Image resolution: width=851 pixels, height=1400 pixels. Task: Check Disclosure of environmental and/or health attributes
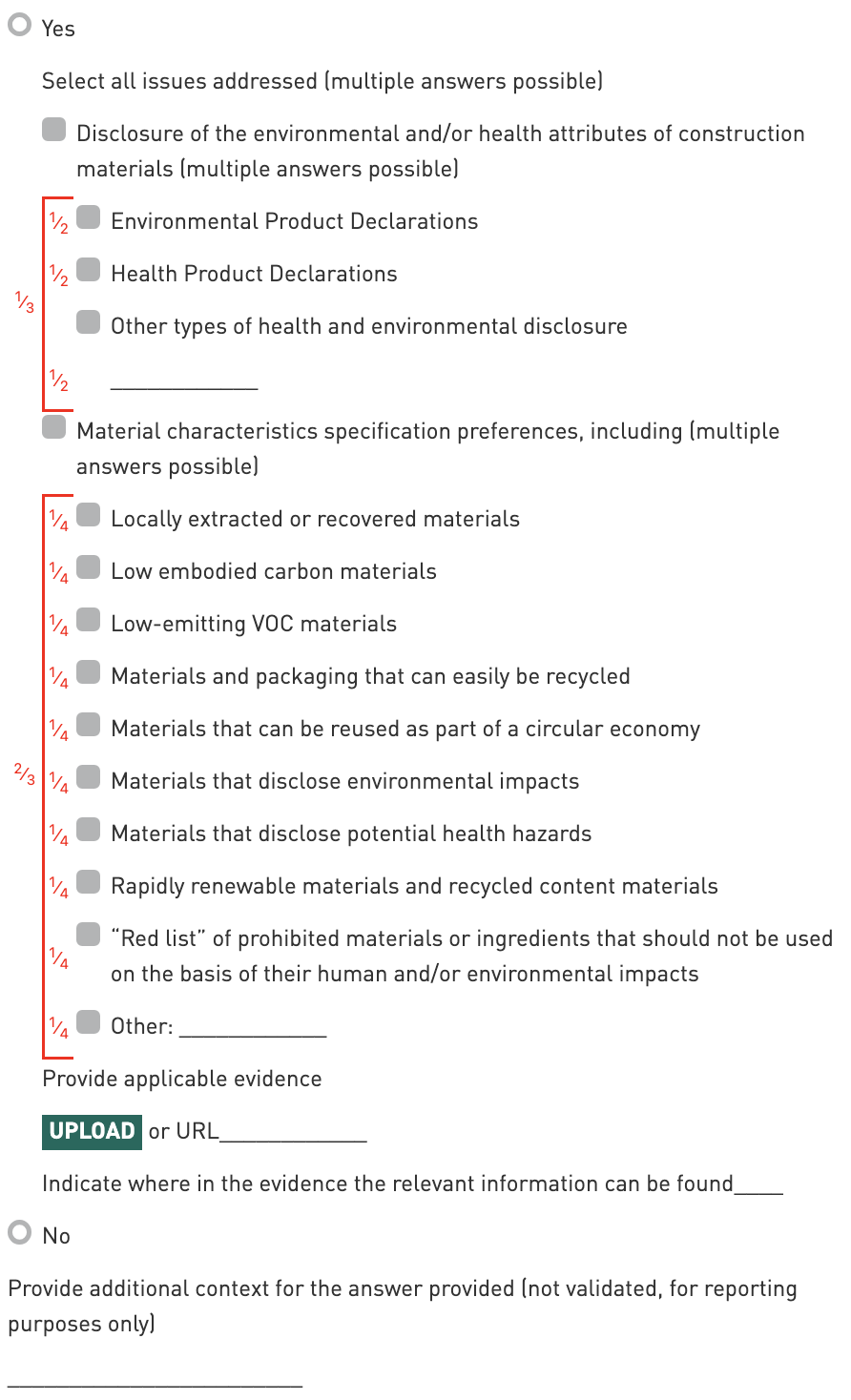[54, 130]
